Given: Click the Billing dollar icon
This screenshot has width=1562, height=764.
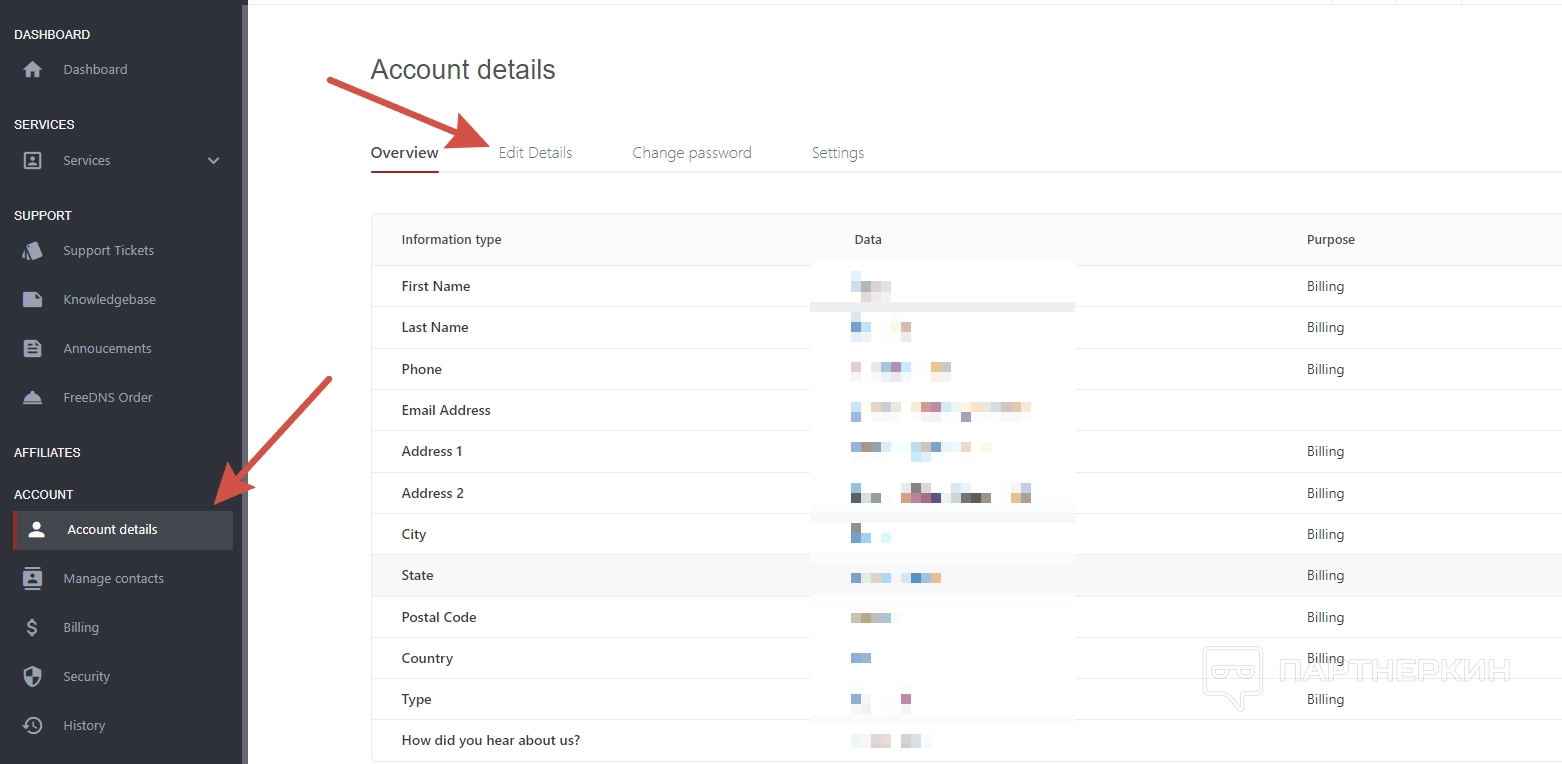Looking at the screenshot, I should 33,628.
